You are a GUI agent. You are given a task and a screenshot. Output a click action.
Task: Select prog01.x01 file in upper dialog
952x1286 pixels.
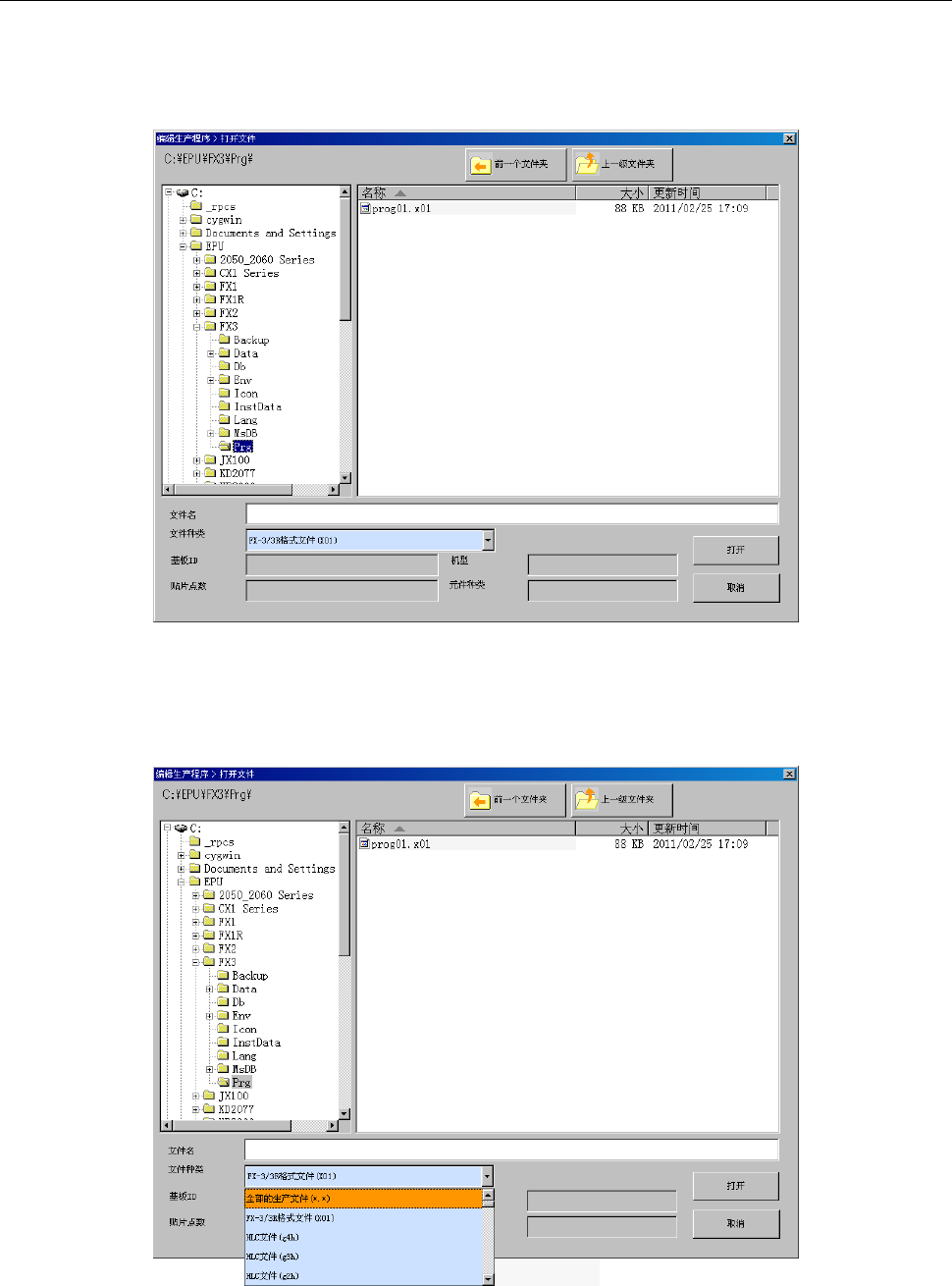[396, 208]
